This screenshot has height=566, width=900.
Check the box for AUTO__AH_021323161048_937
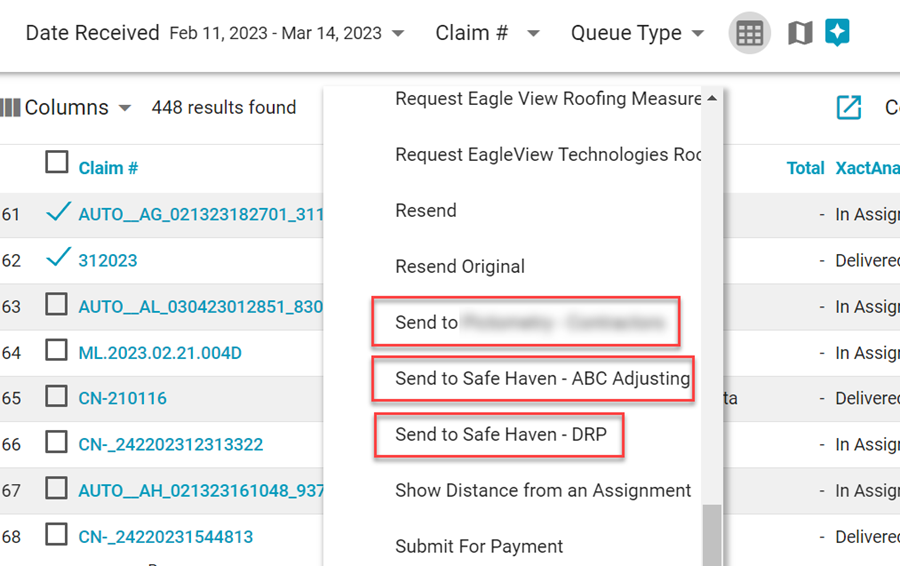click(56, 488)
